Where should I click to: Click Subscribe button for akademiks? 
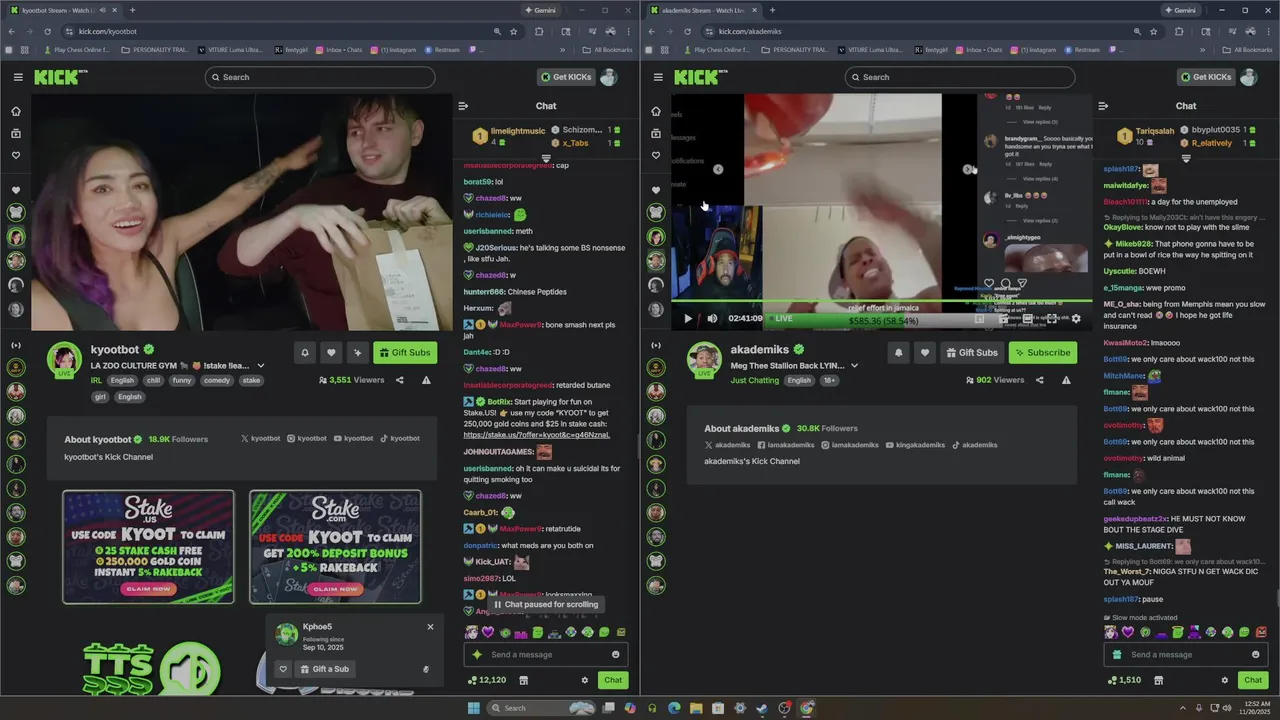tap(1042, 352)
